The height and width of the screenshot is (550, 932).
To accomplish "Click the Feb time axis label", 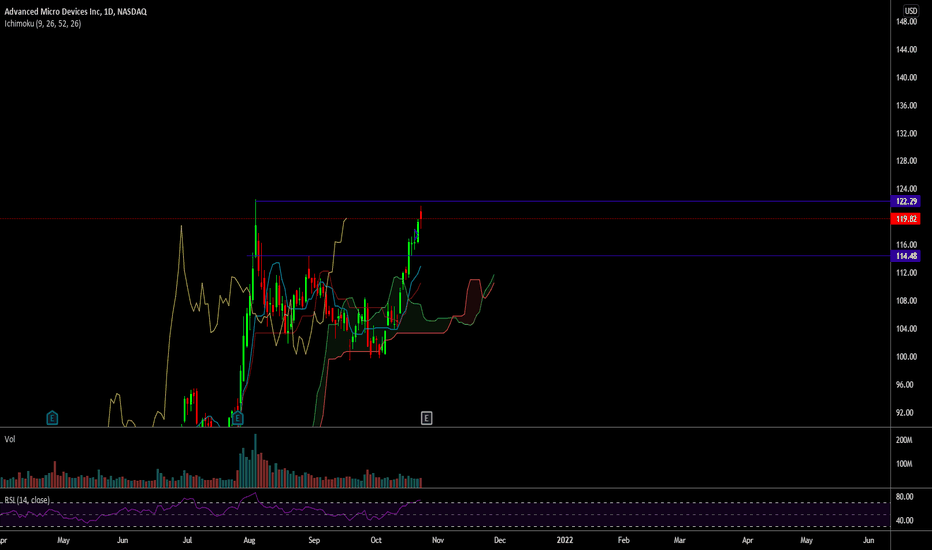I will (x=624, y=540).
